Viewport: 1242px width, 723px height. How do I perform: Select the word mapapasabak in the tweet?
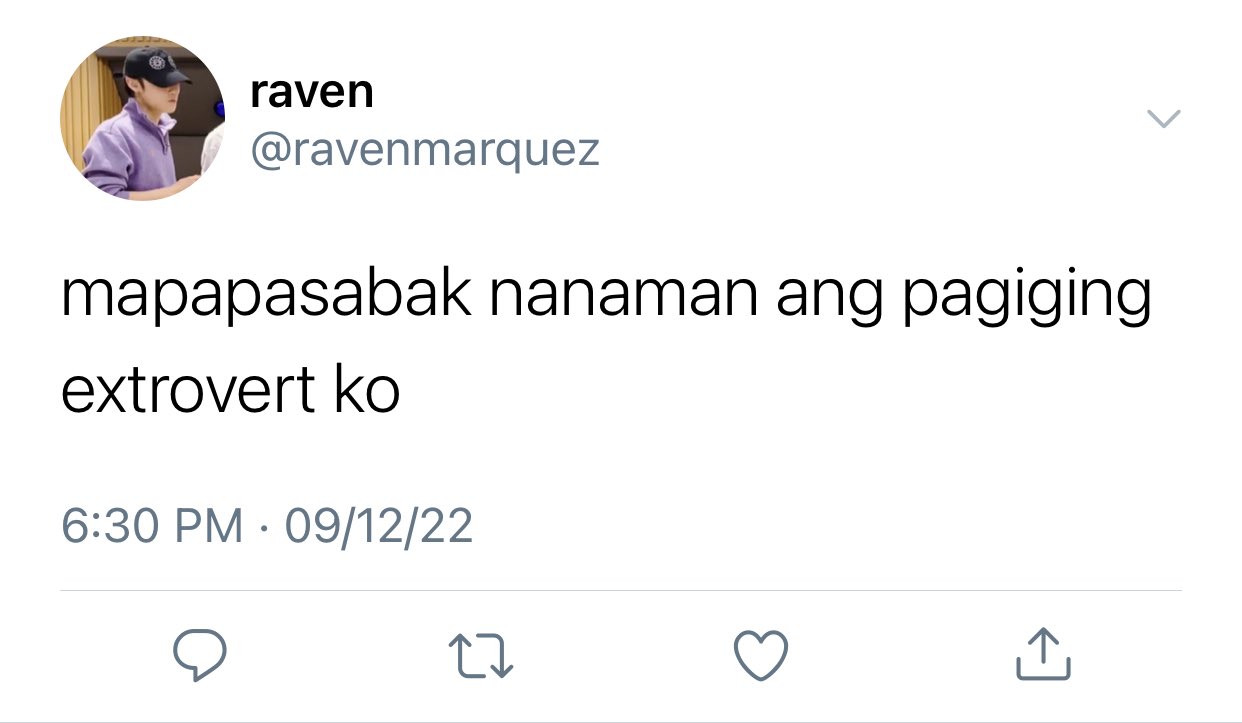pos(265,296)
